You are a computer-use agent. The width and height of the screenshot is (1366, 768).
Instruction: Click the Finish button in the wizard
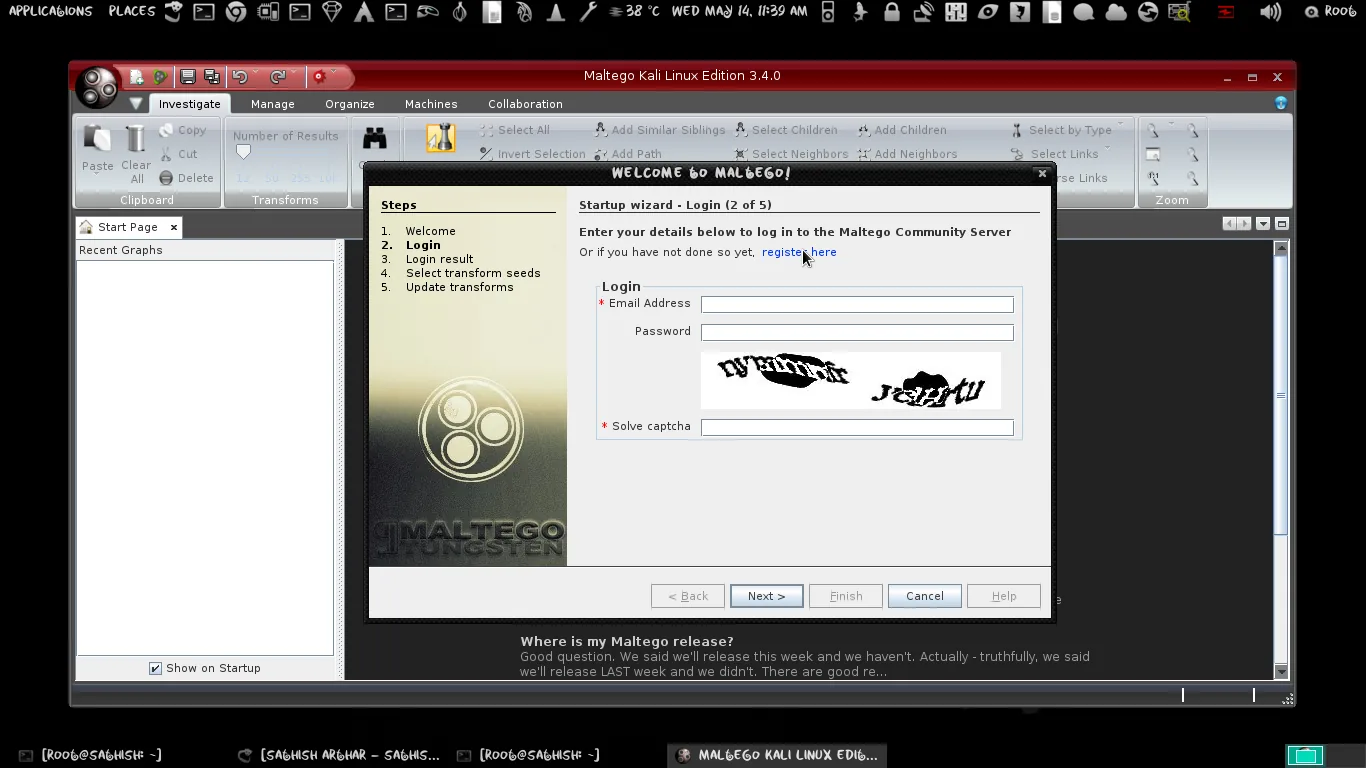click(846, 596)
